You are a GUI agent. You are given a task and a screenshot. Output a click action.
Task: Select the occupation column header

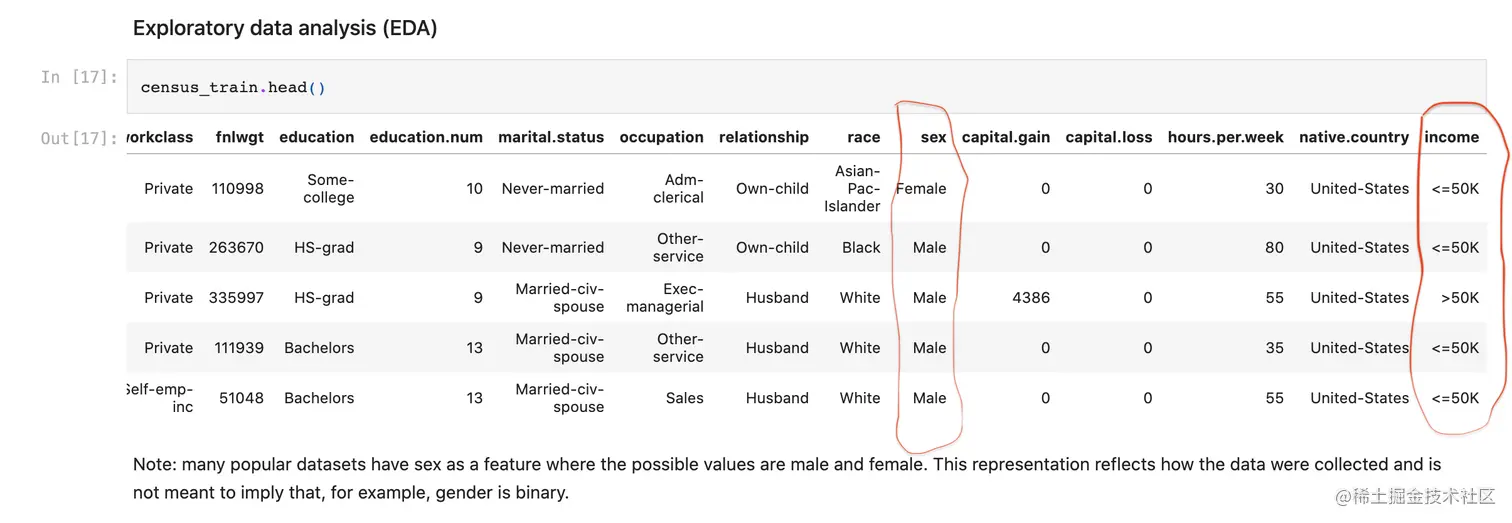[661, 137]
